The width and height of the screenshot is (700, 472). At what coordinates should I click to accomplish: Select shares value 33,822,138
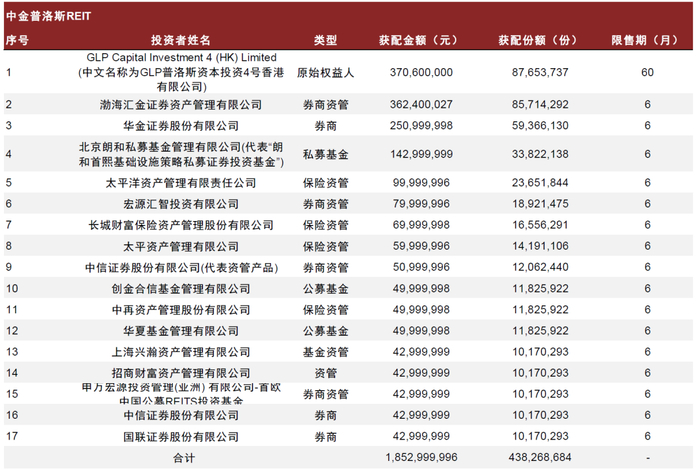540,154
